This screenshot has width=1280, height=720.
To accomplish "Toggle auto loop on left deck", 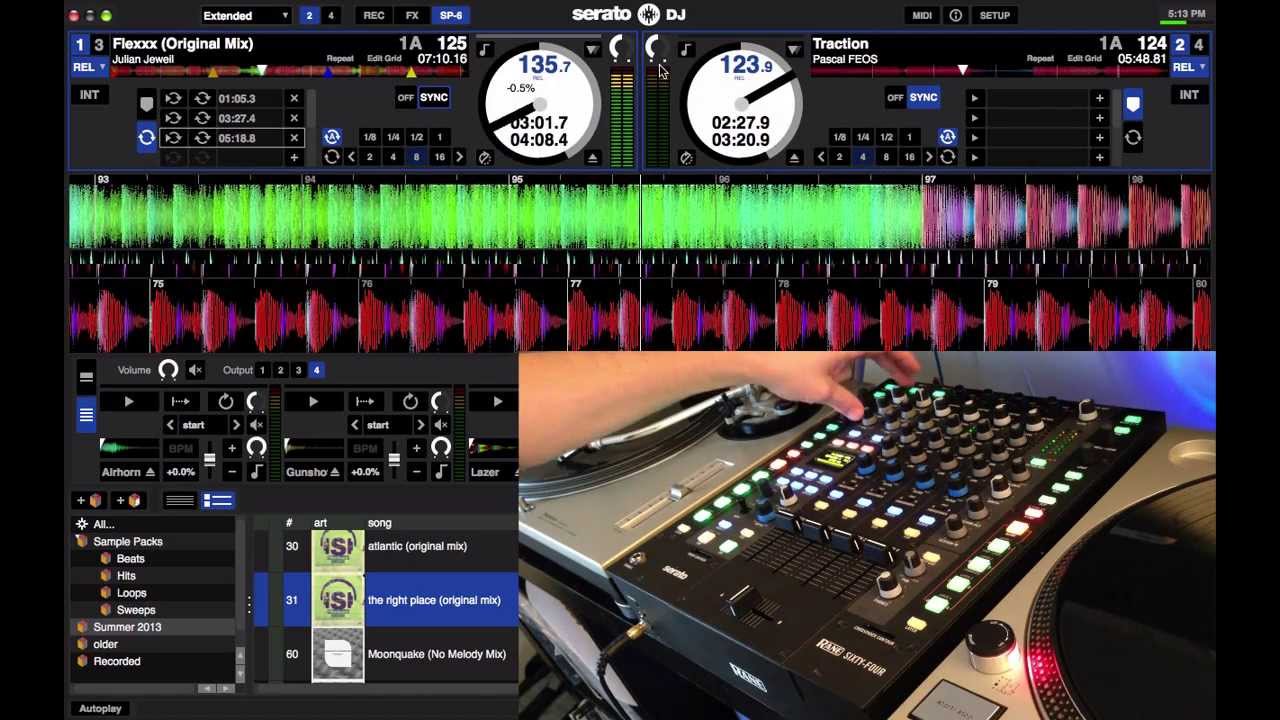I will tap(332, 137).
